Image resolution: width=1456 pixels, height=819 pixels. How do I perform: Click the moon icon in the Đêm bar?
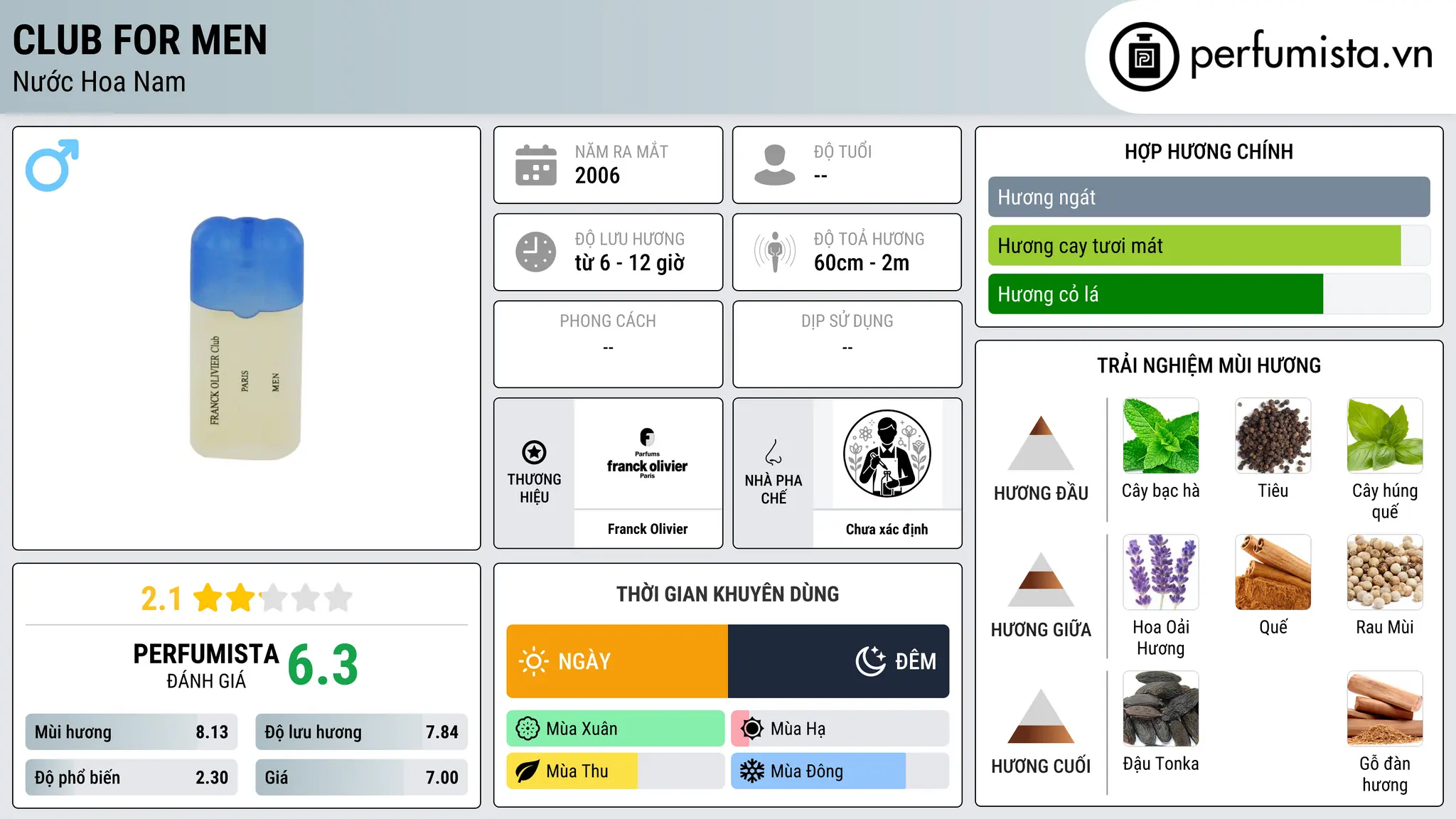tap(871, 661)
